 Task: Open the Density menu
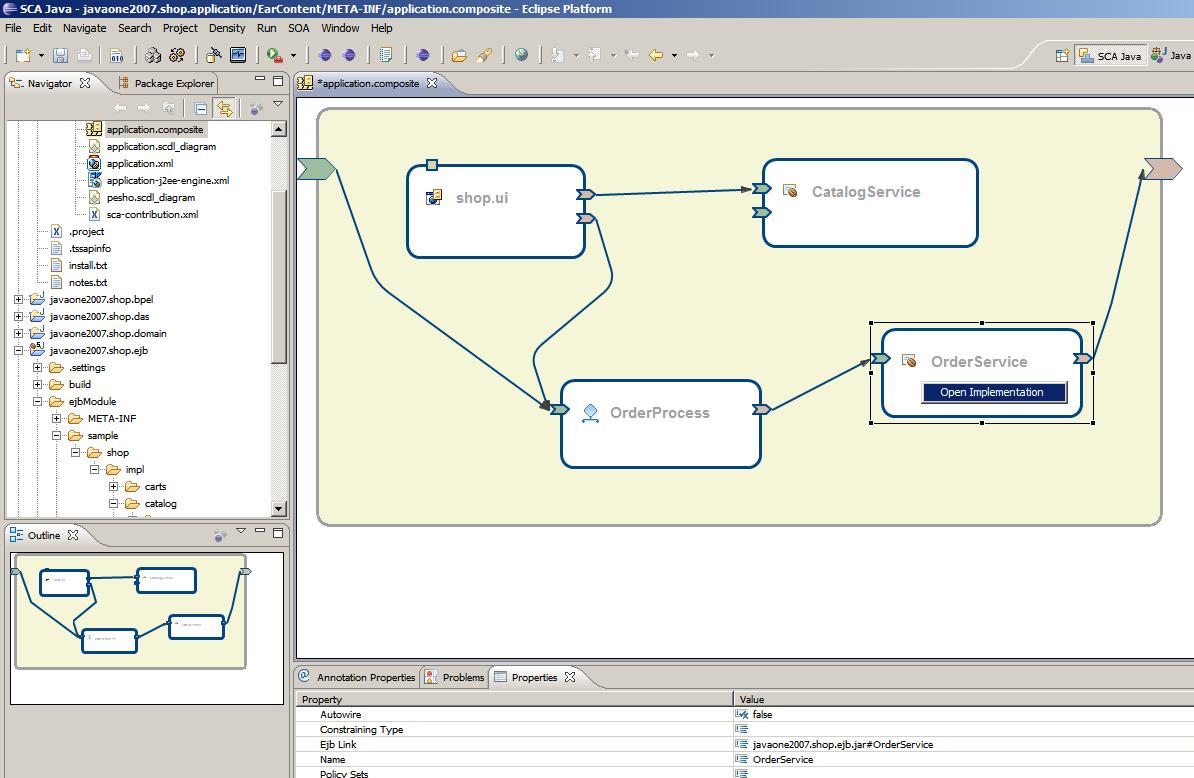pyautogui.click(x=227, y=28)
